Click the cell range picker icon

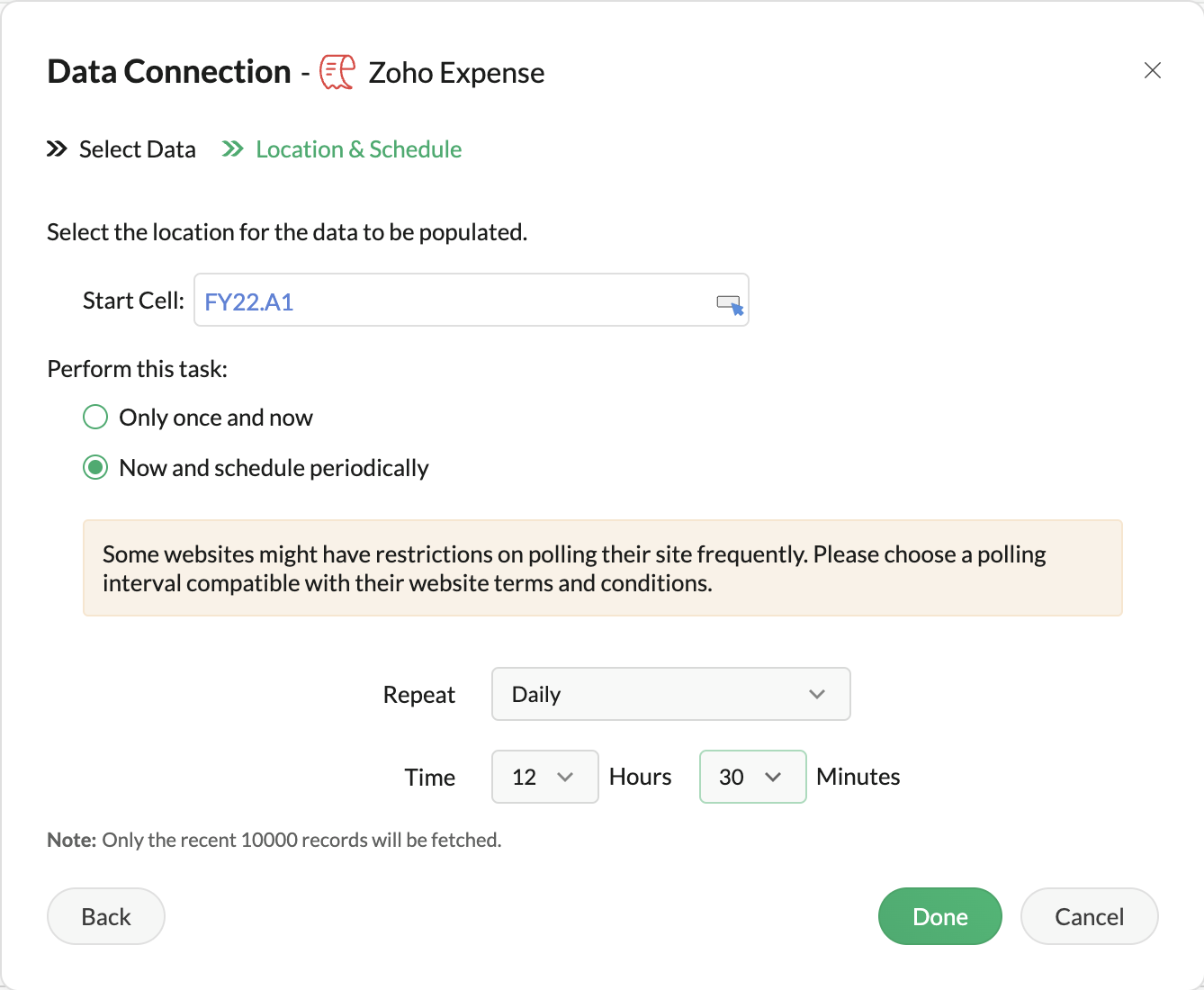[730, 304]
